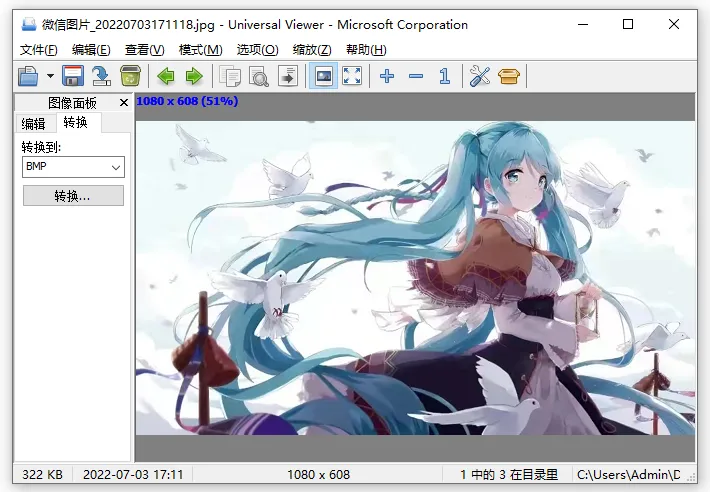Click the app icon in title bar
This screenshot has width=710, height=492.
click(29, 24)
